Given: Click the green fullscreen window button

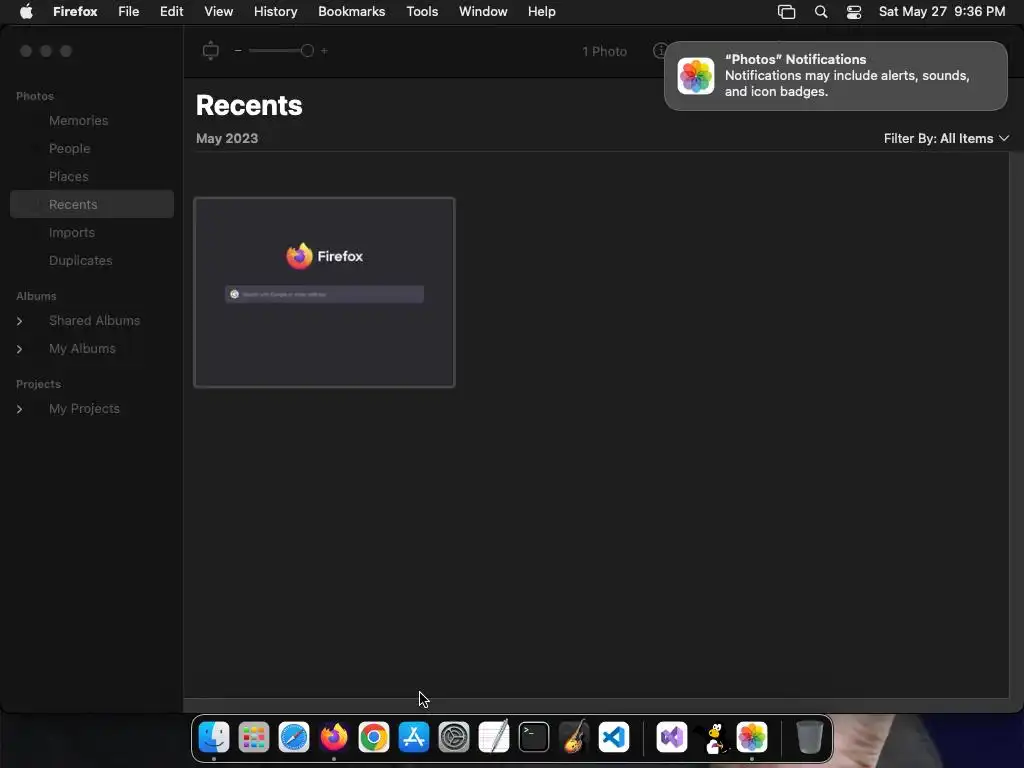Looking at the screenshot, I should click(66, 51).
